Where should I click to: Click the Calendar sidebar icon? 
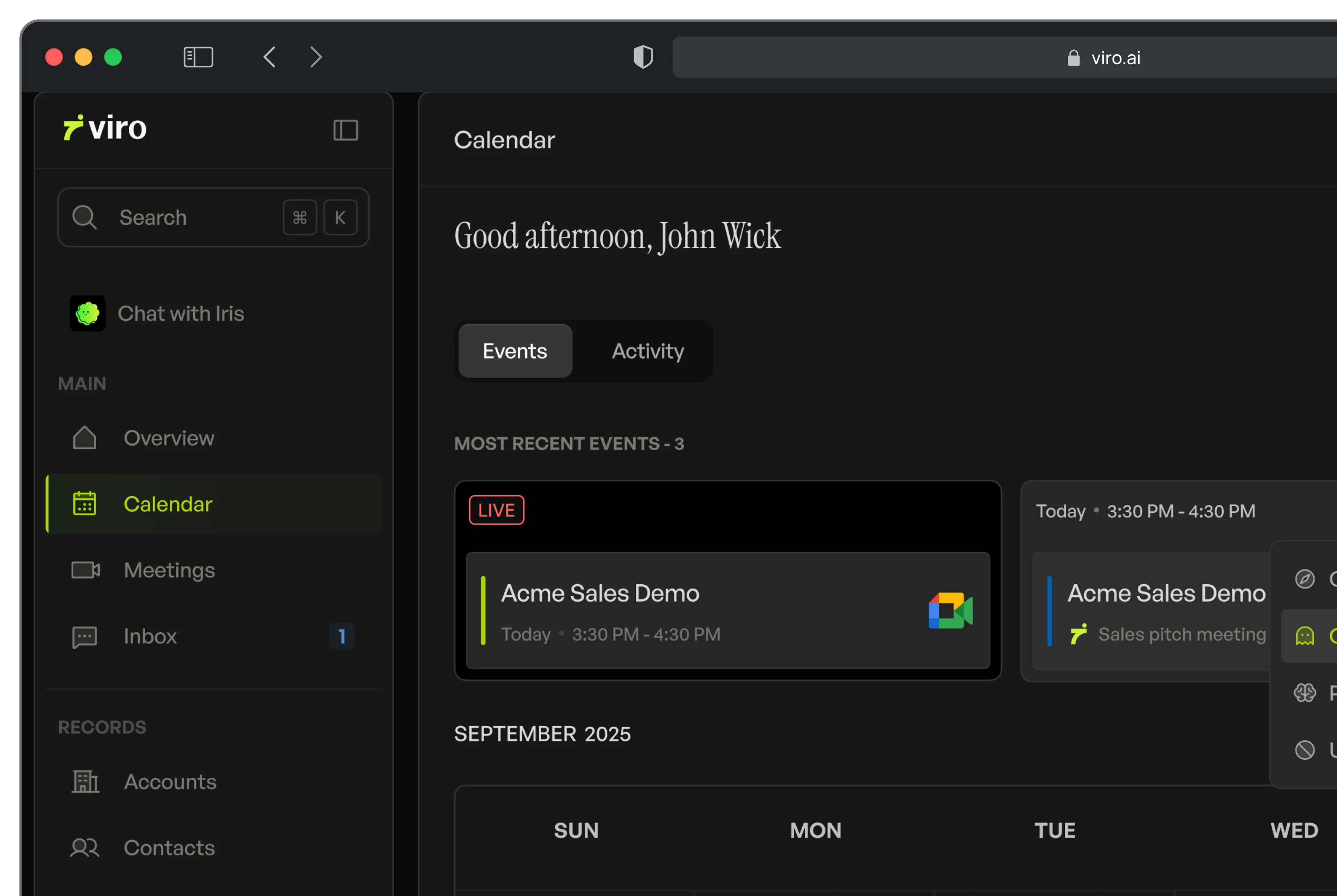(85, 504)
